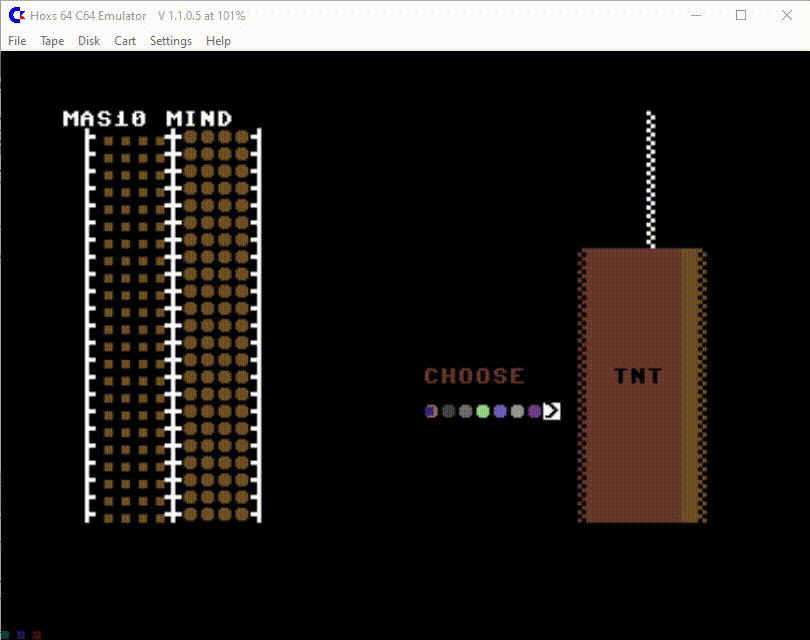Viewport: 810px width, 640px height.
Task: Open the File menu
Action: tap(17, 41)
